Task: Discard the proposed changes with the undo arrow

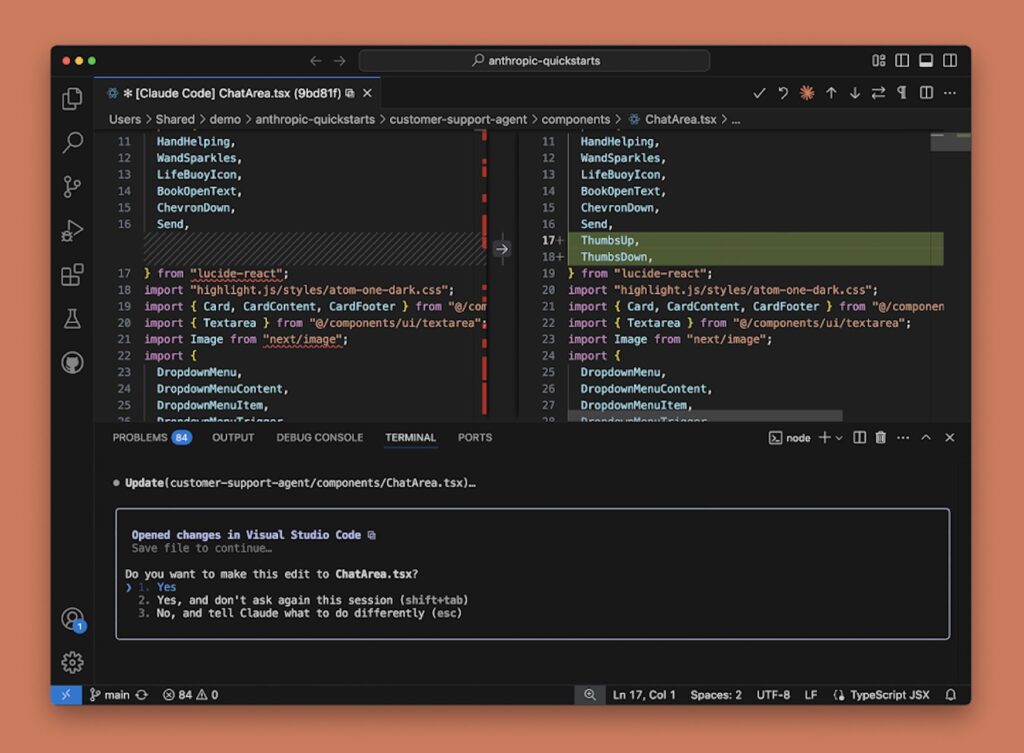Action: point(782,93)
